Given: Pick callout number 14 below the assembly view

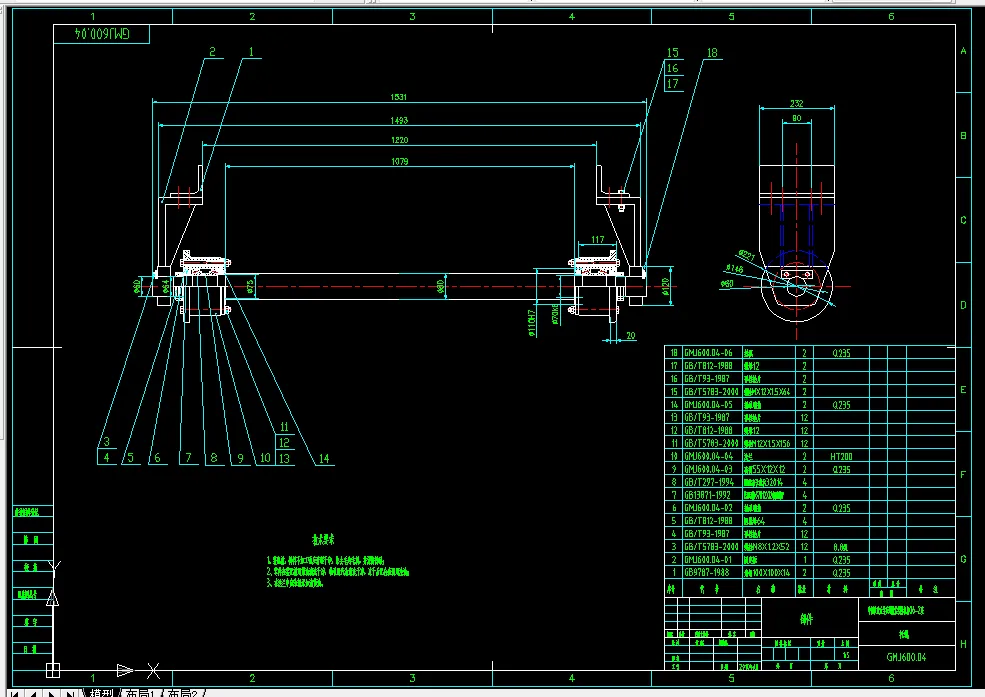Looking at the screenshot, I should (324, 458).
